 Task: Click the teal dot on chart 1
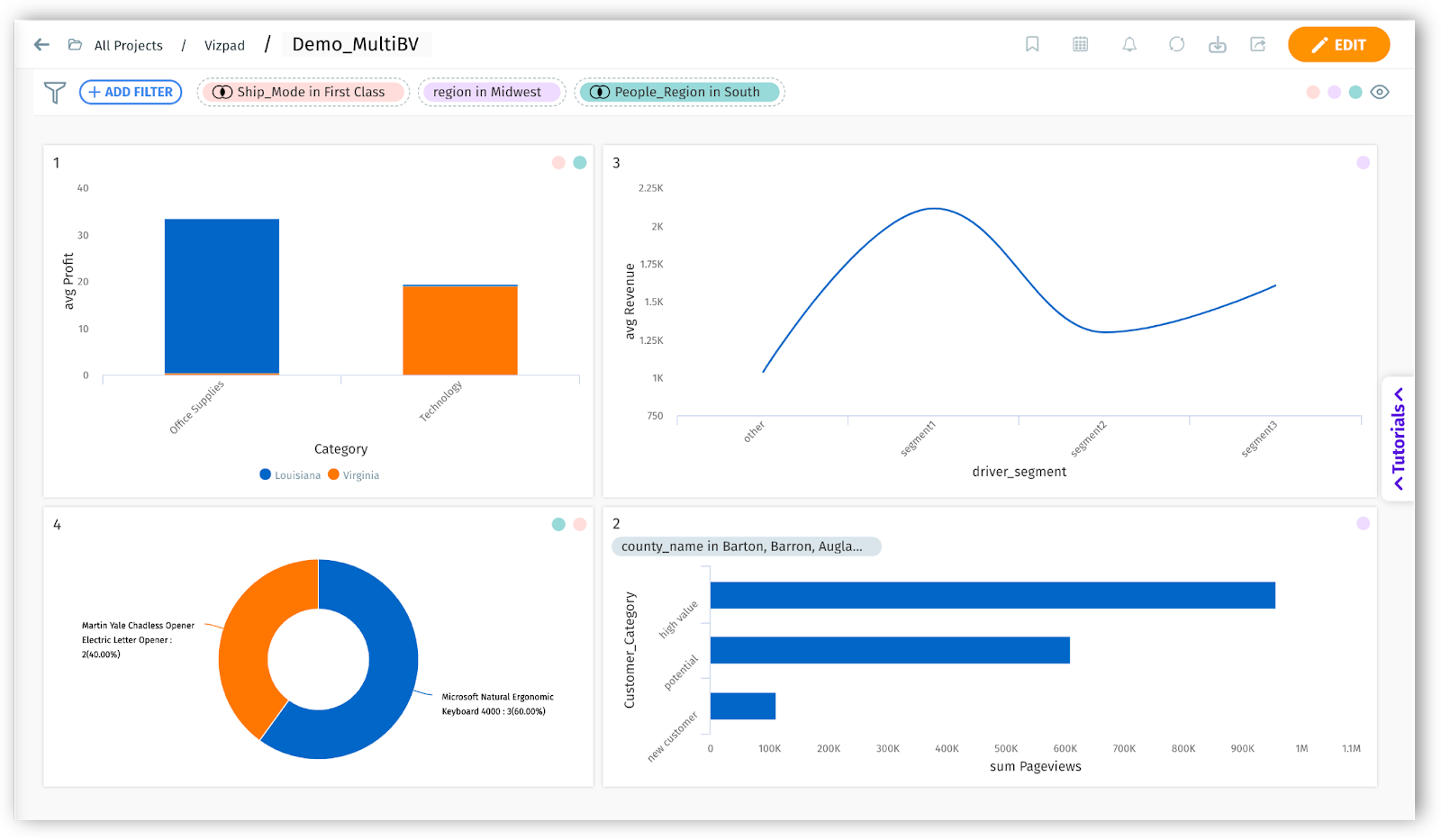tap(580, 162)
